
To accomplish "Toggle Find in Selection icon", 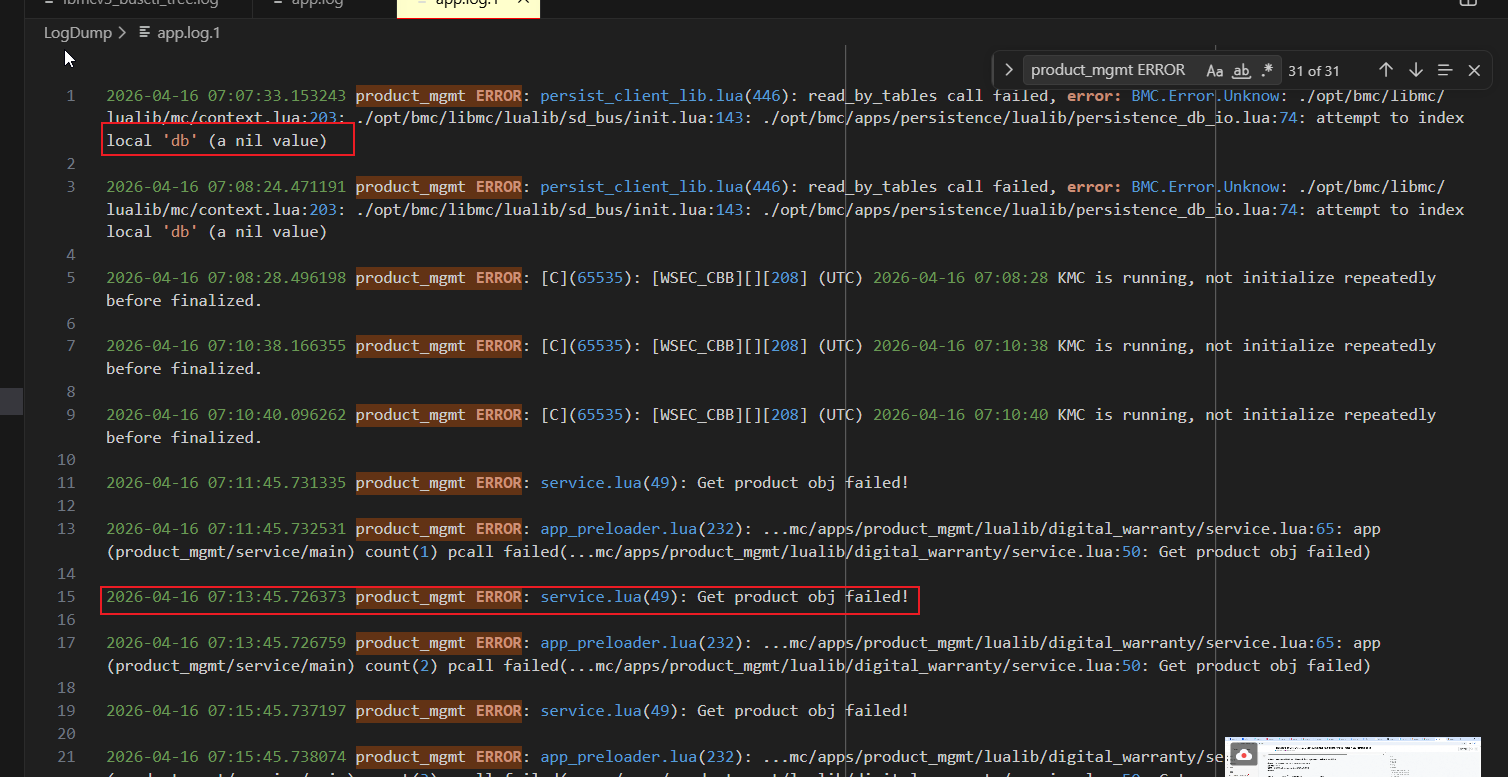I will point(1445,70).
